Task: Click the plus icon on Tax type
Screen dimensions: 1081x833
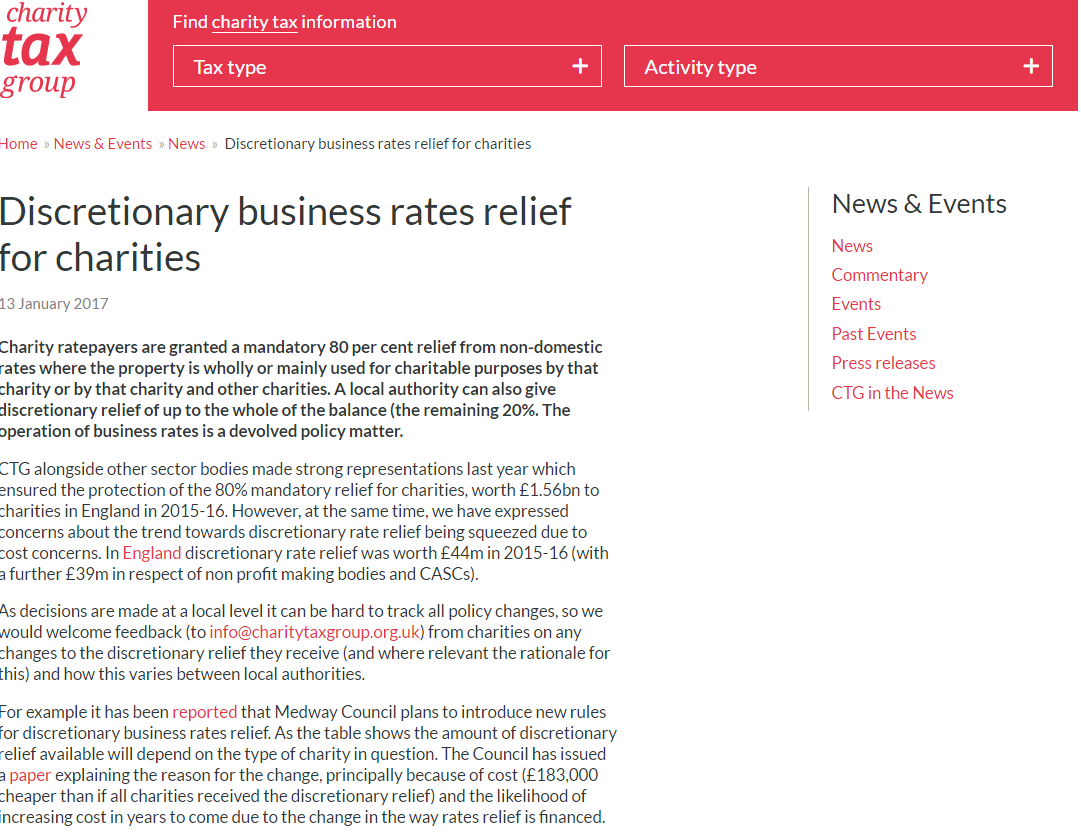Action: click(580, 65)
